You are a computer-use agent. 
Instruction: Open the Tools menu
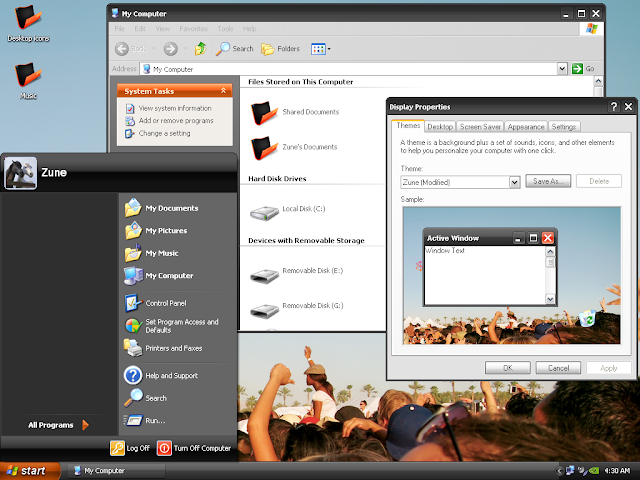click(225, 29)
